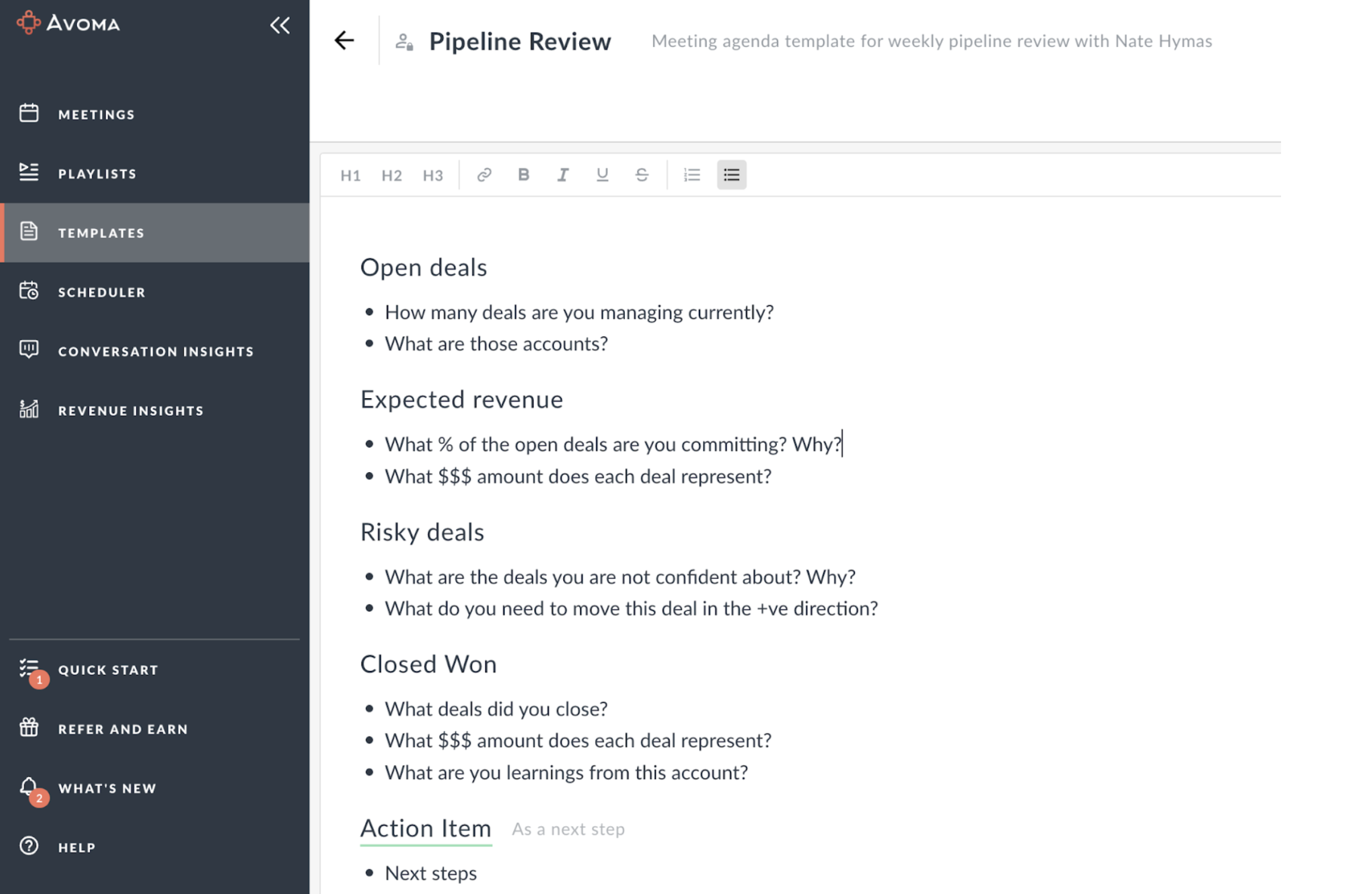Switch to numbered list
The height and width of the screenshot is (894, 1372).
pyautogui.click(x=691, y=175)
